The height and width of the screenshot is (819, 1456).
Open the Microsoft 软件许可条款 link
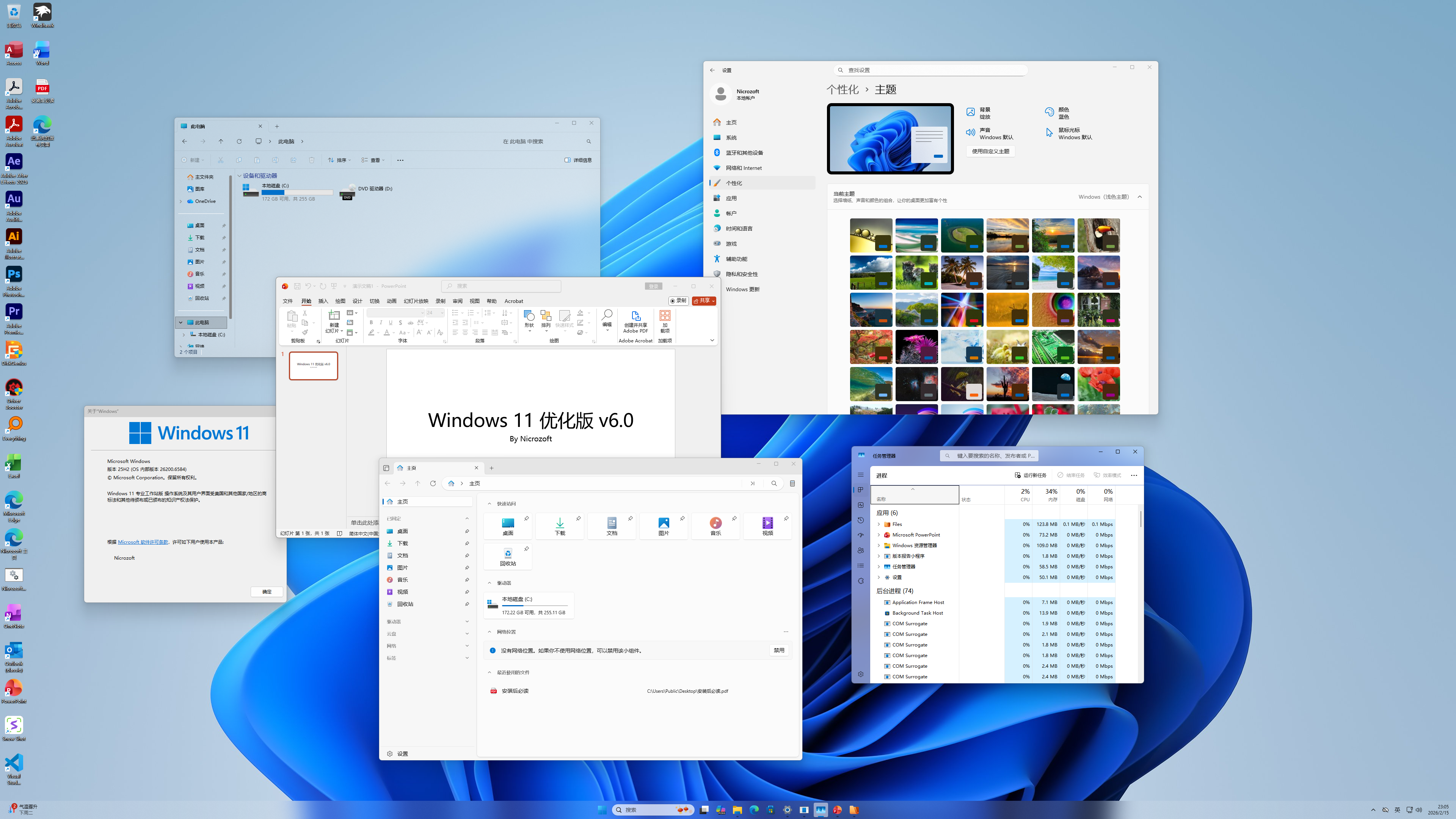143,542
